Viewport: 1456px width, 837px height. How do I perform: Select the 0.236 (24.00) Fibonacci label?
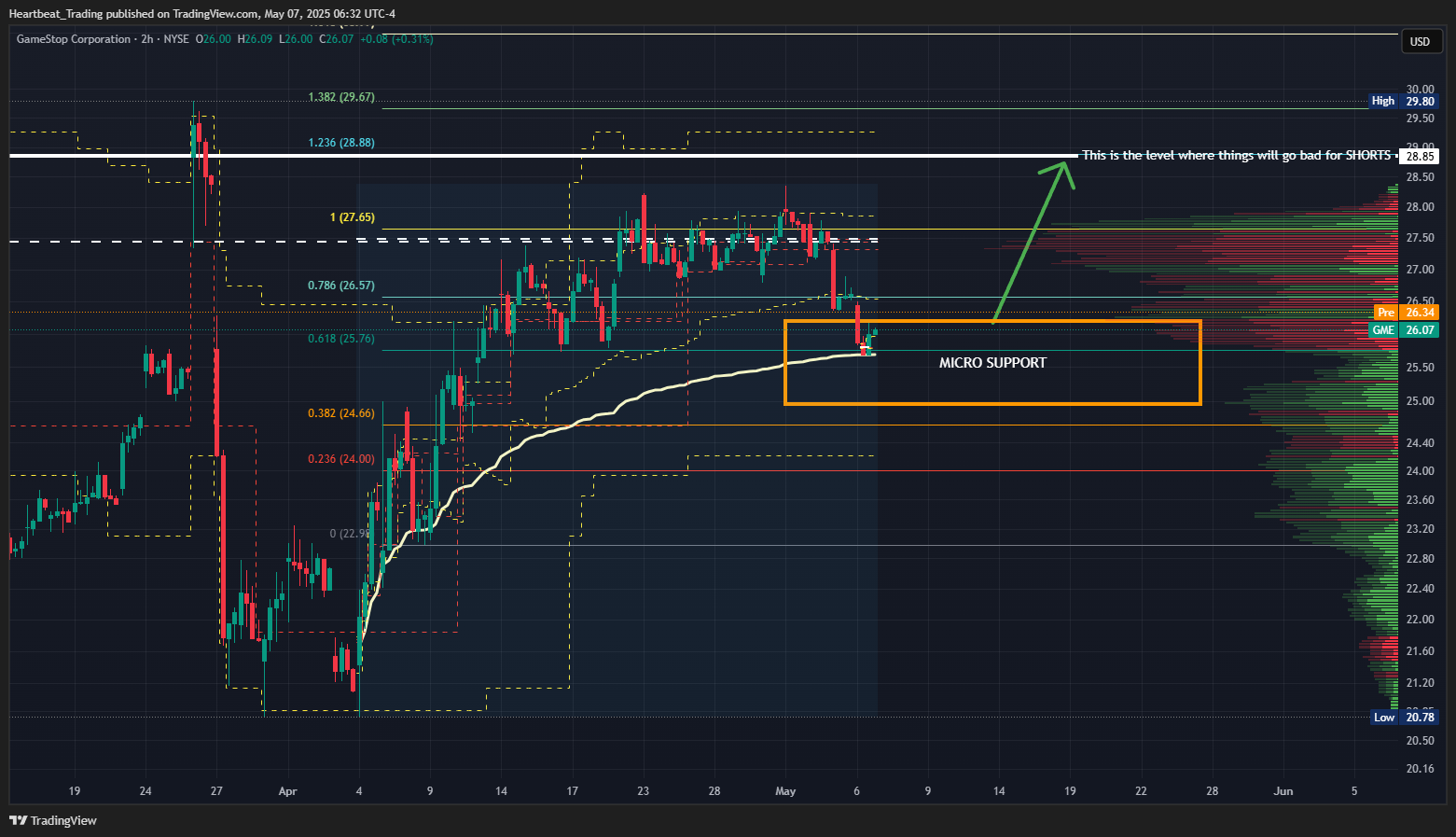point(341,459)
